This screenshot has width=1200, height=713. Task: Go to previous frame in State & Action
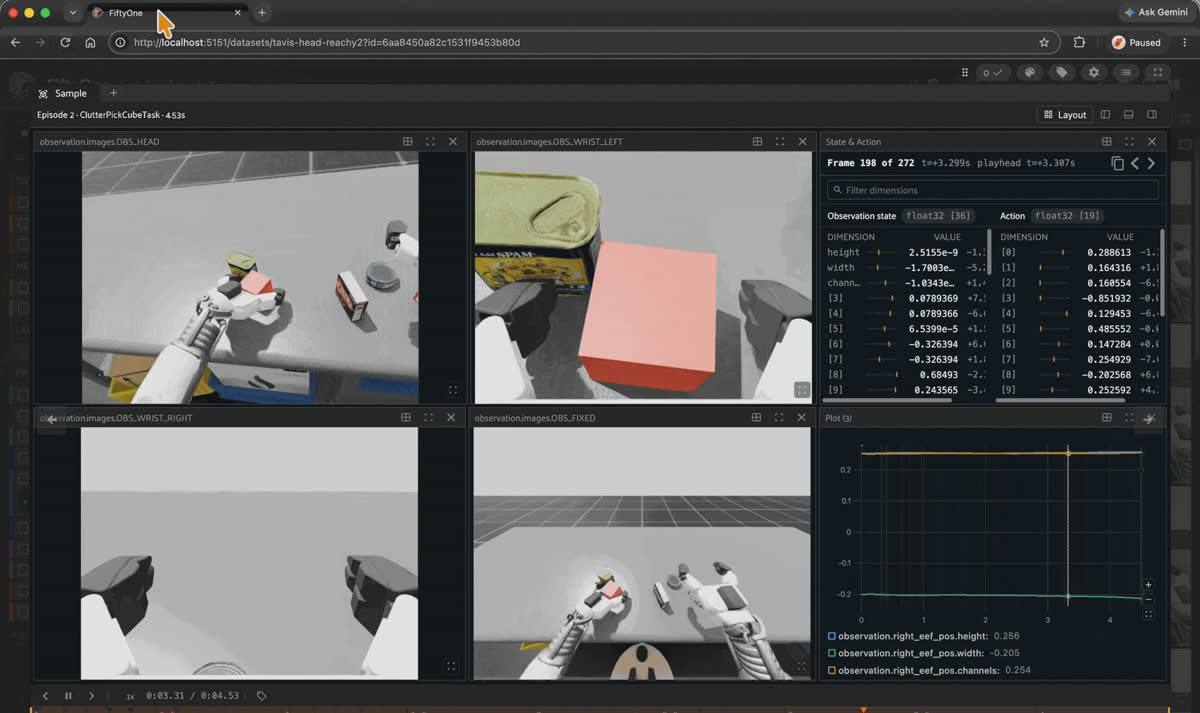click(1135, 163)
